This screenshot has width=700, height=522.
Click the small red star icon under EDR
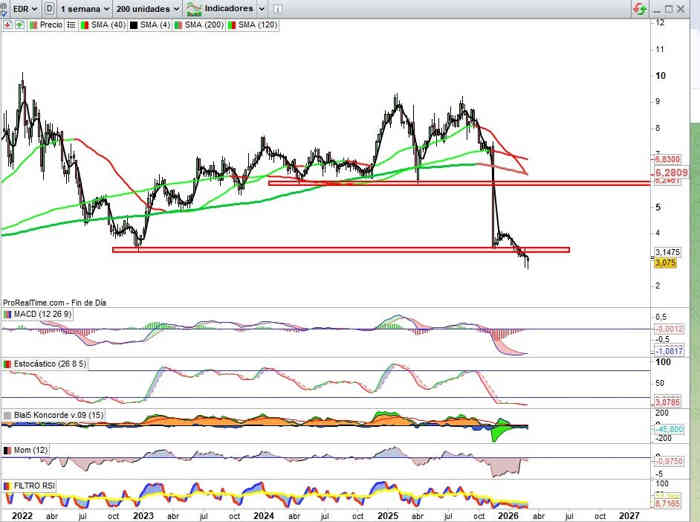click(x=7, y=23)
